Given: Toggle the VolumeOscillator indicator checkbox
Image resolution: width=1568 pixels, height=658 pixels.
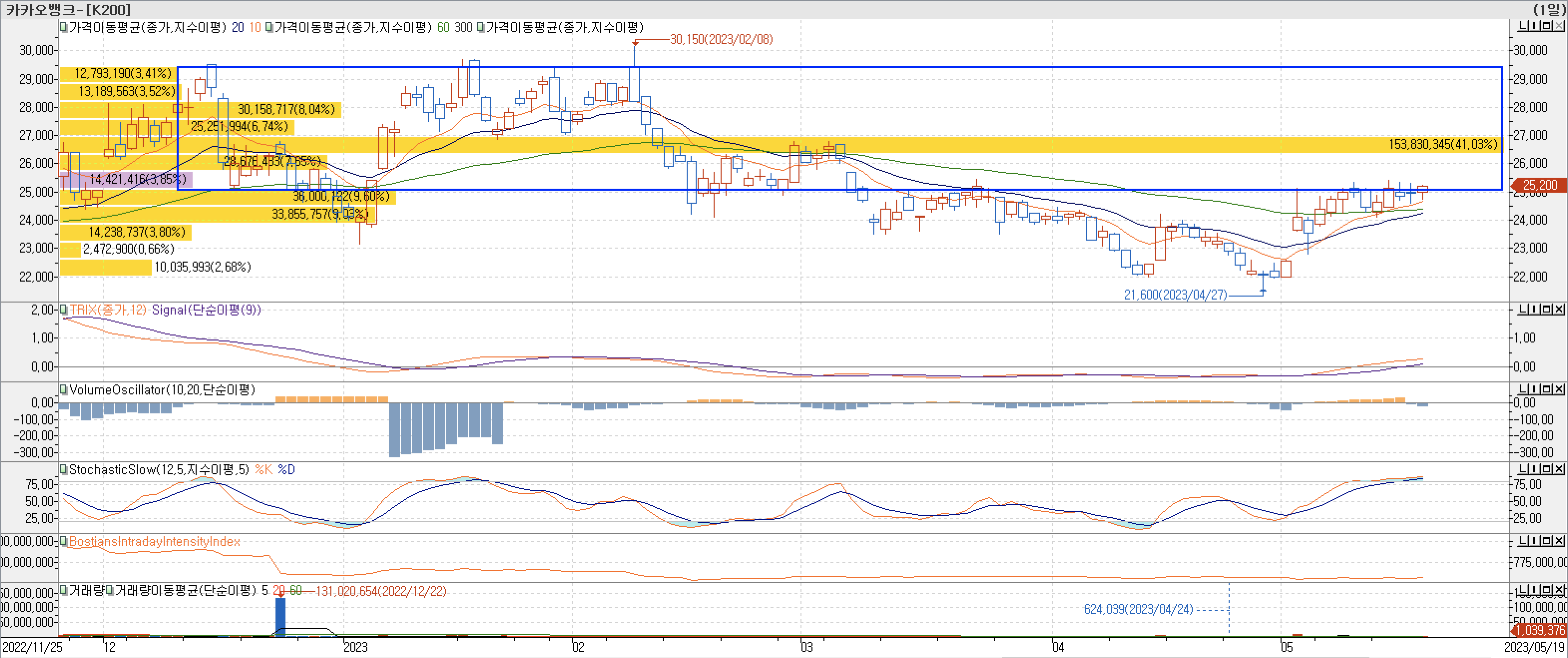Looking at the screenshot, I should coord(63,389).
